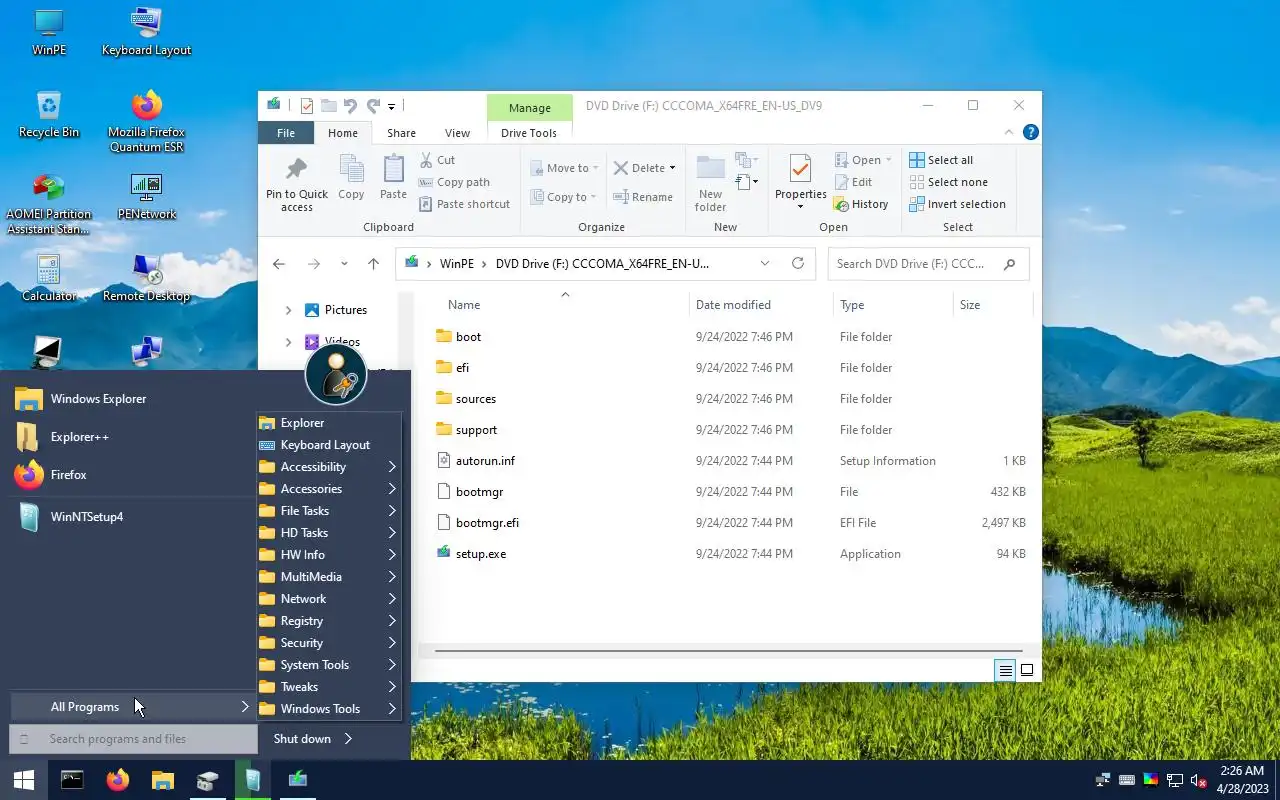
Task: Expand System Tools submenu in start menu
Action: [x=329, y=665]
